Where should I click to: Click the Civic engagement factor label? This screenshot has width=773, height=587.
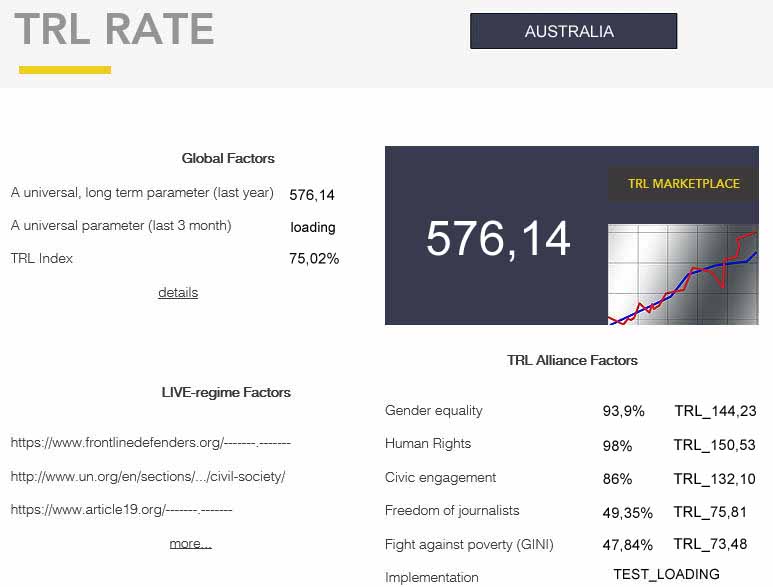(440, 478)
